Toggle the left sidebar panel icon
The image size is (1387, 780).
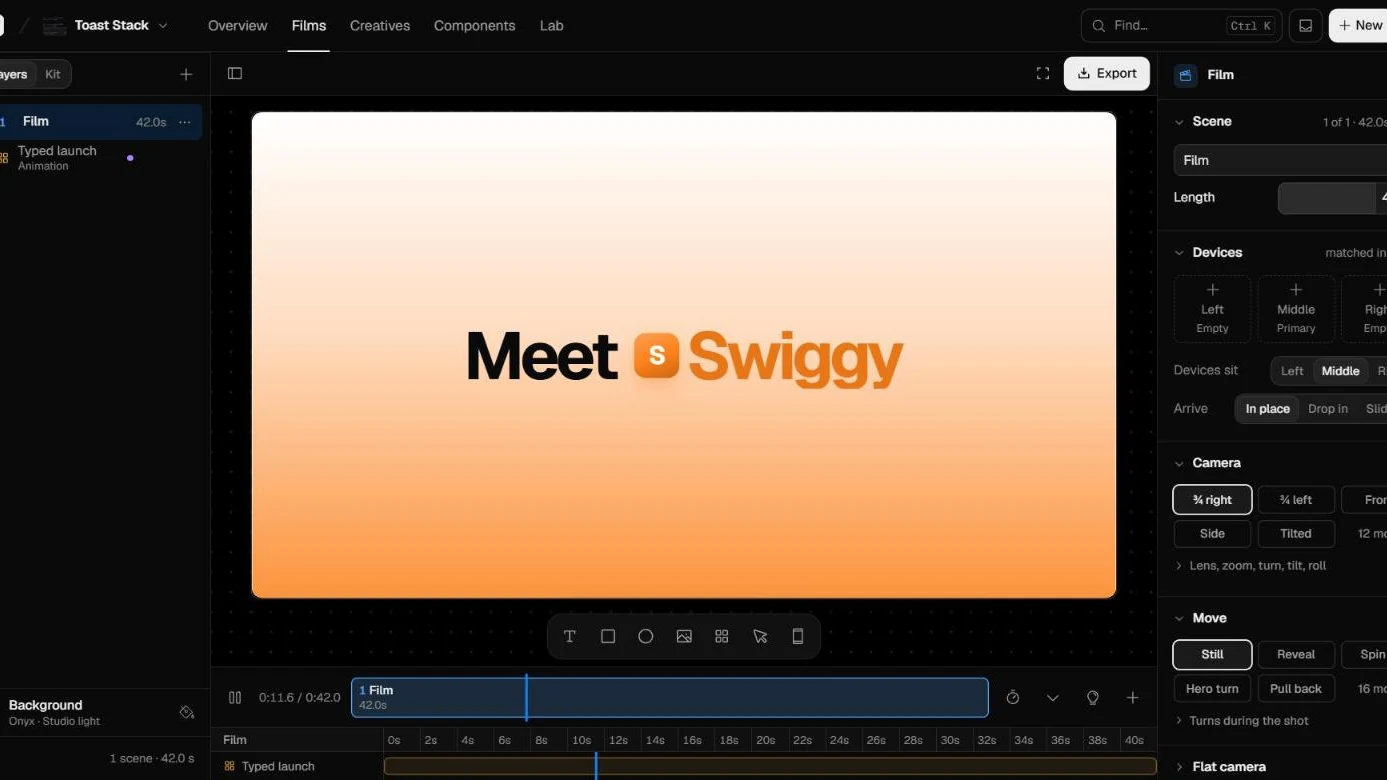point(235,73)
